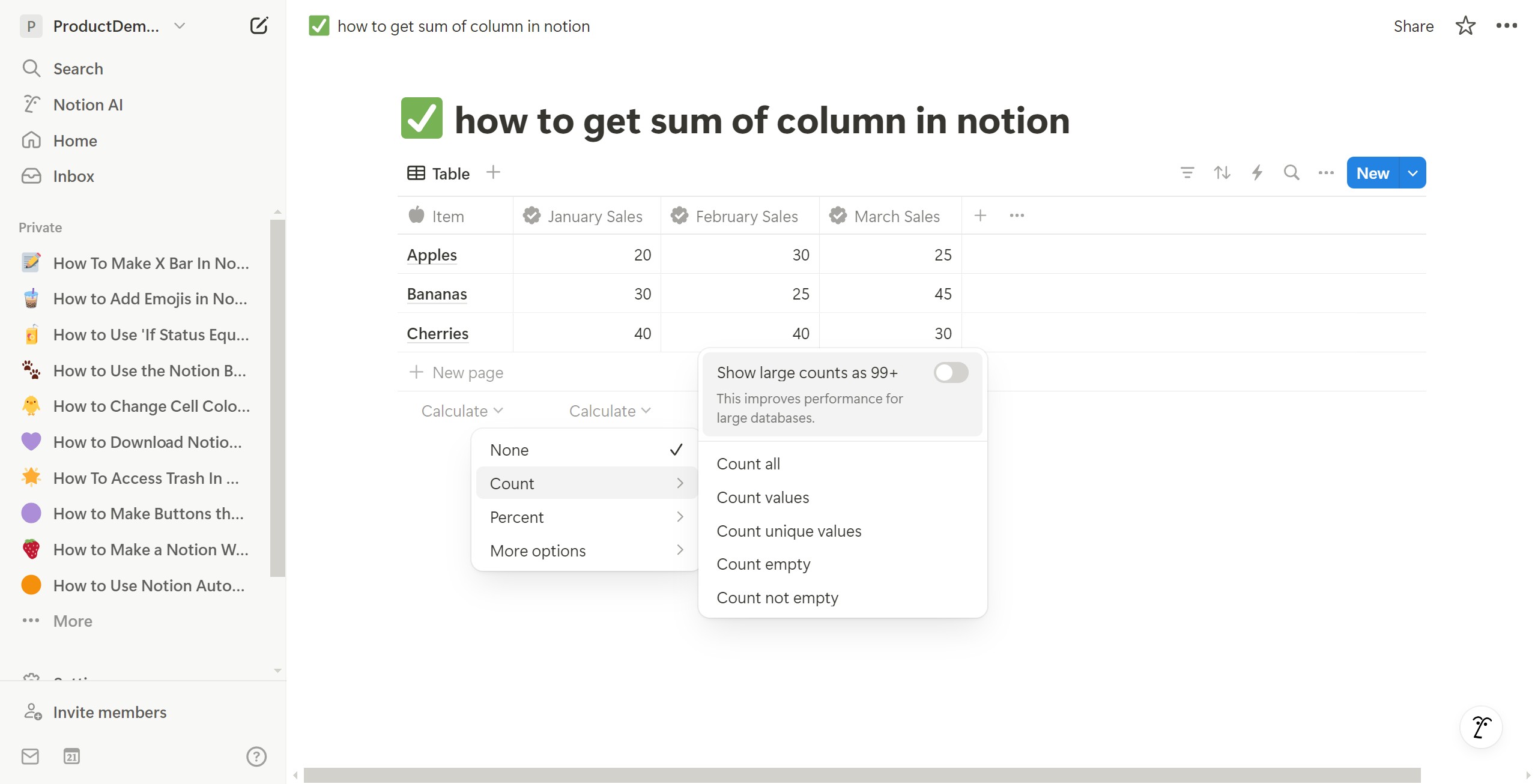
Task: Open database view settings three-dot icon
Action: (x=1325, y=173)
